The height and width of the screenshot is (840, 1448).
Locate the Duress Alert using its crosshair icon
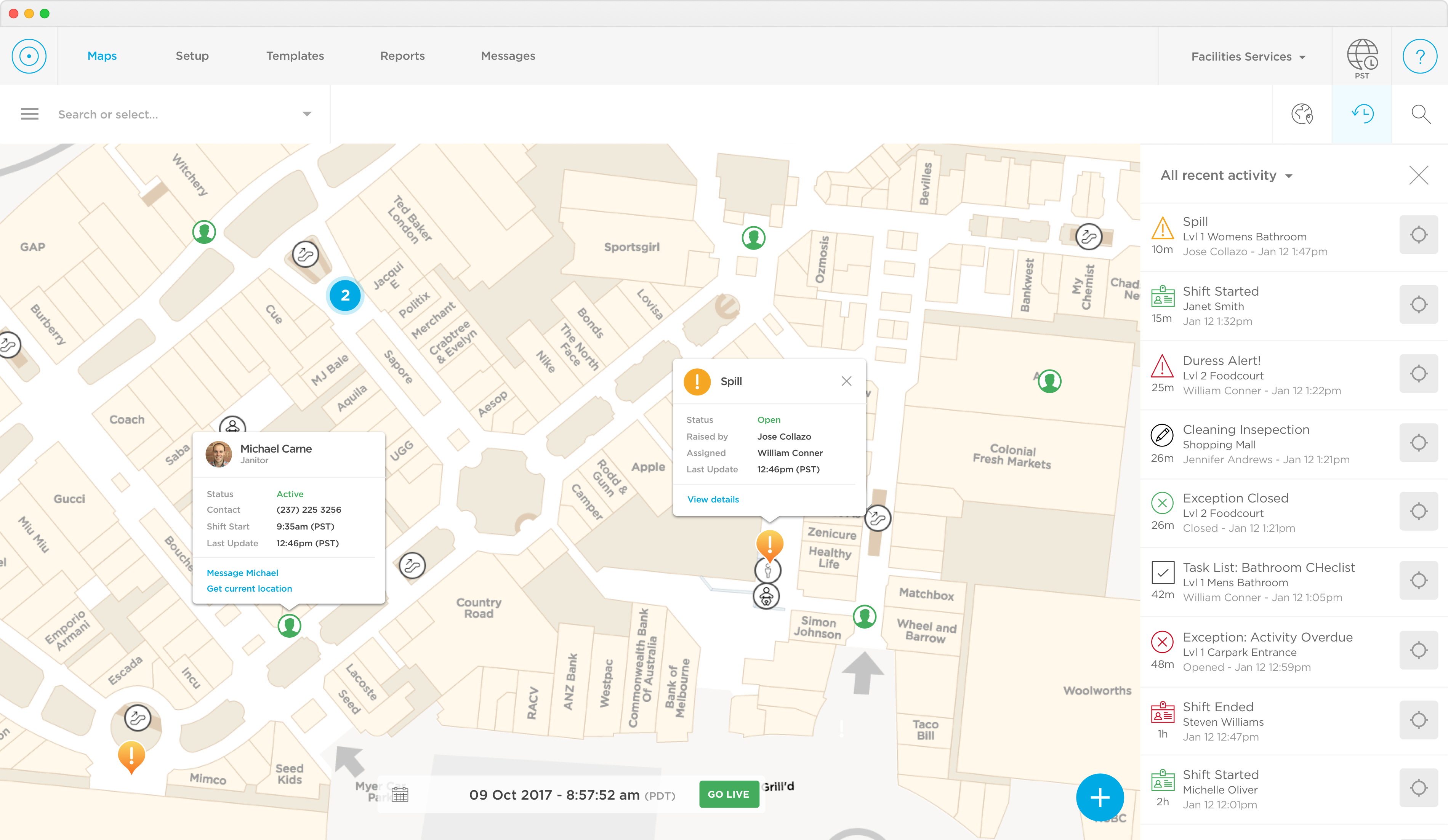pos(1419,373)
